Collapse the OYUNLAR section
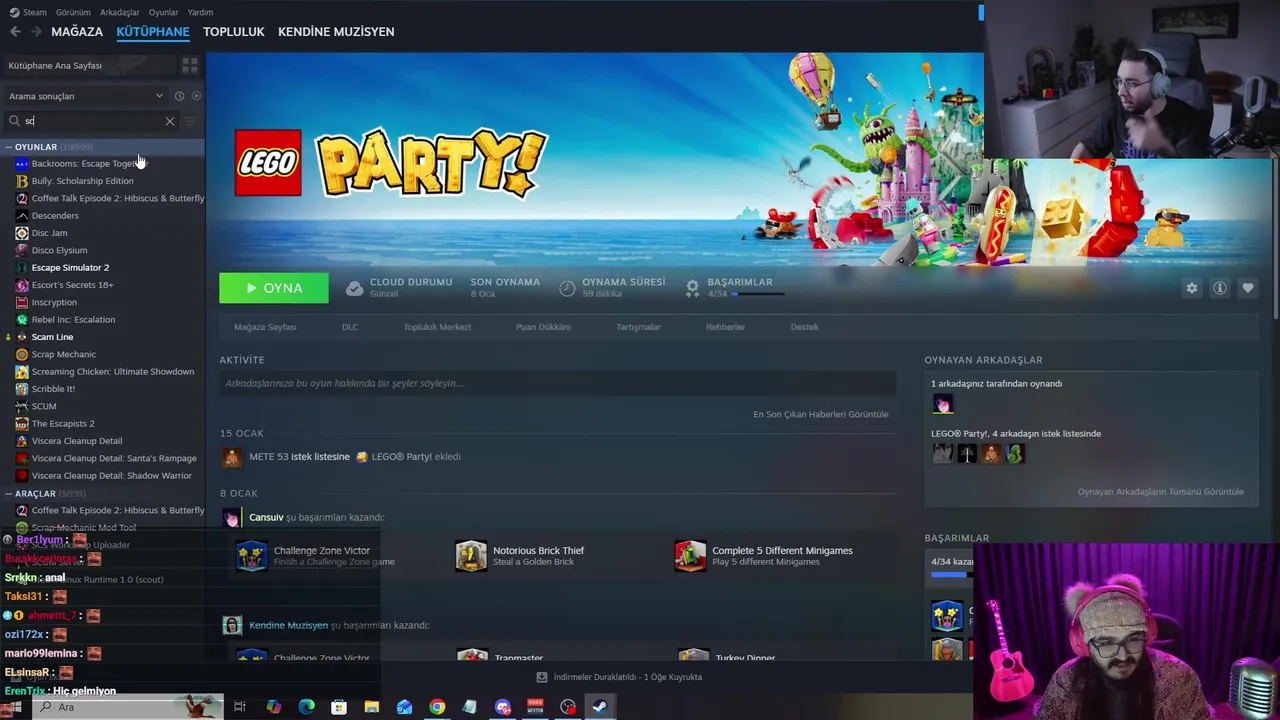The height and width of the screenshot is (720, 1280). pyautogui.click(x=8, y=147)
